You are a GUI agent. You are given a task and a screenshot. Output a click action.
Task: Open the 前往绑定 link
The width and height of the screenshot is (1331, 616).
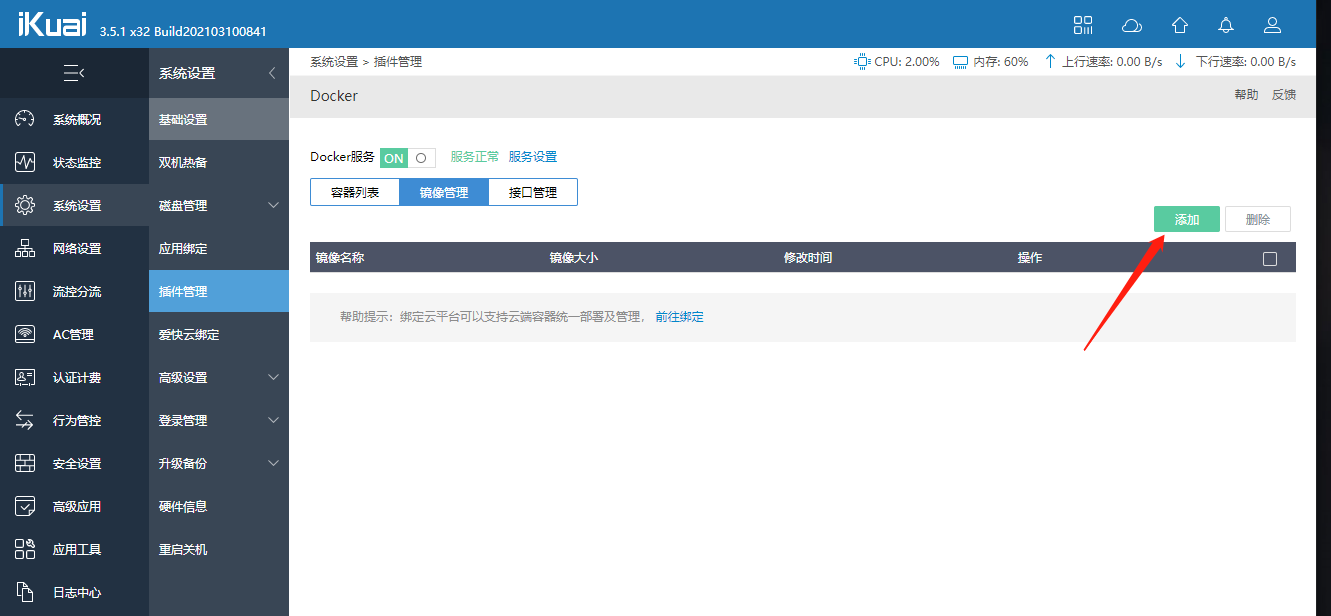(x=679, y=317)
